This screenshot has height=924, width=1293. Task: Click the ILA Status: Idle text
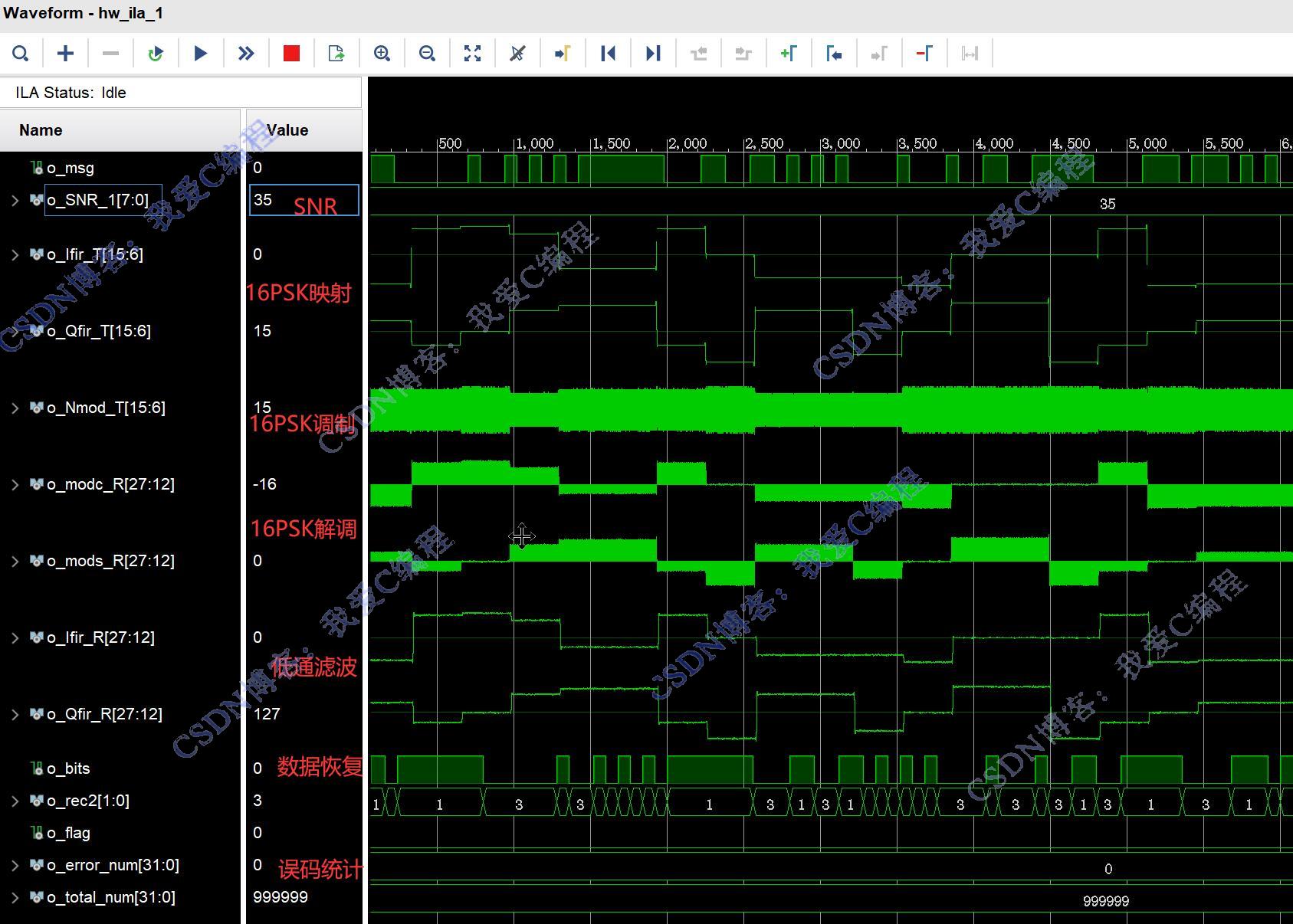pyautogui.click(x=71, y=93)
